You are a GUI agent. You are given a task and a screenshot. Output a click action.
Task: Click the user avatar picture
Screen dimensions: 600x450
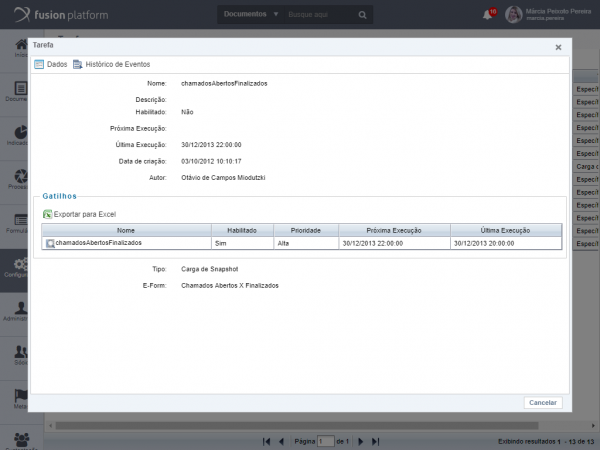[x=513, y=15]
